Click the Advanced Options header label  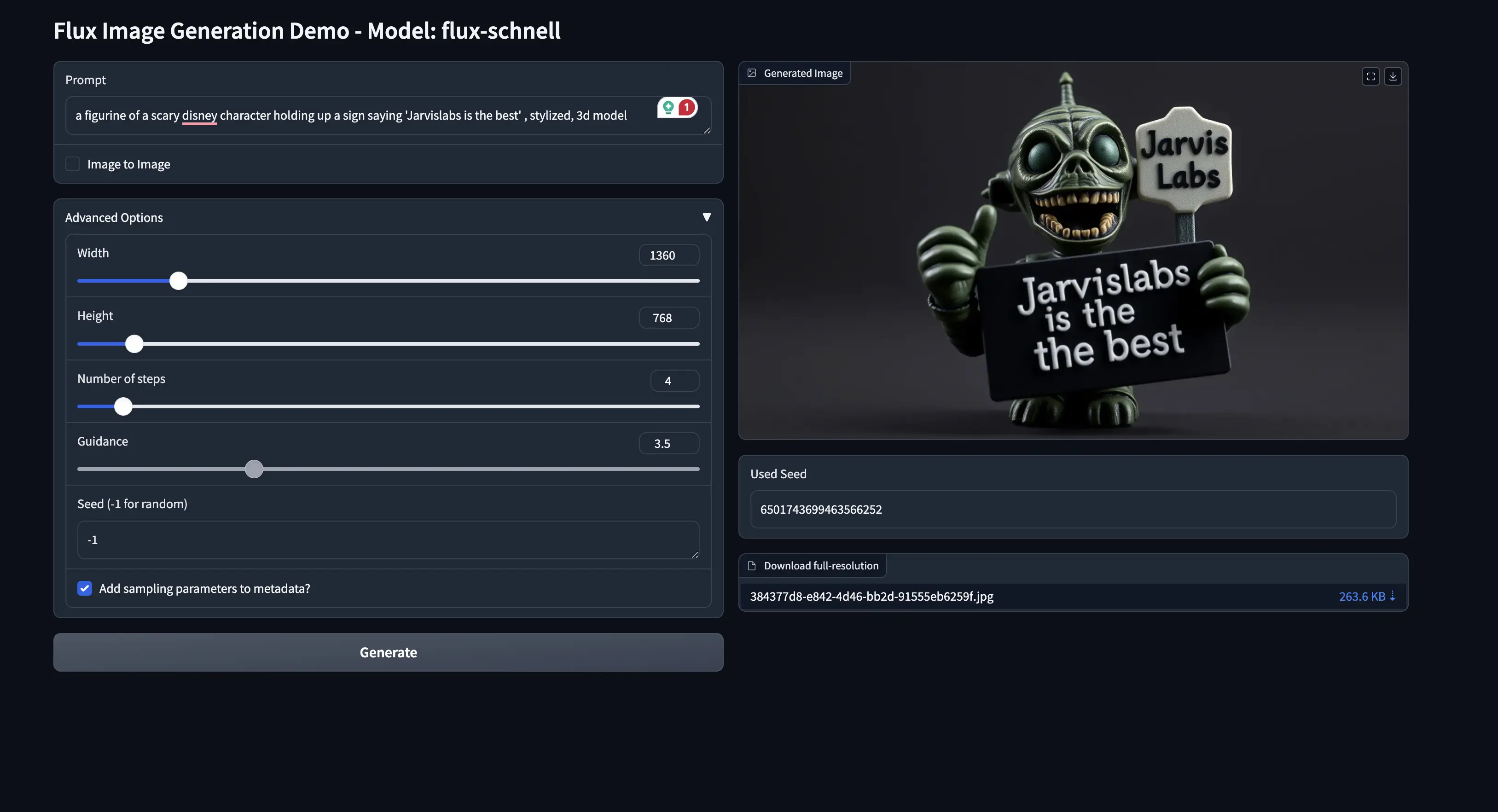click(x=114, y=218)
